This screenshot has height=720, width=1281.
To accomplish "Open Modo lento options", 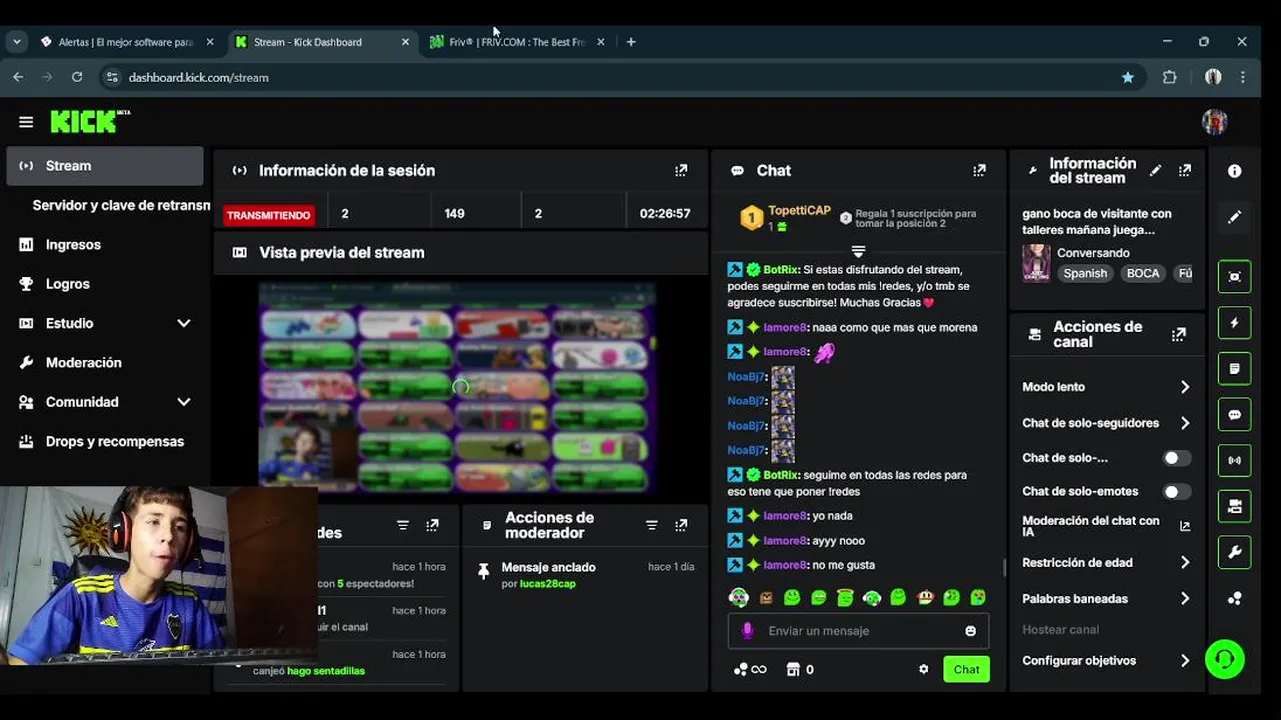I will pos(1106,387).
